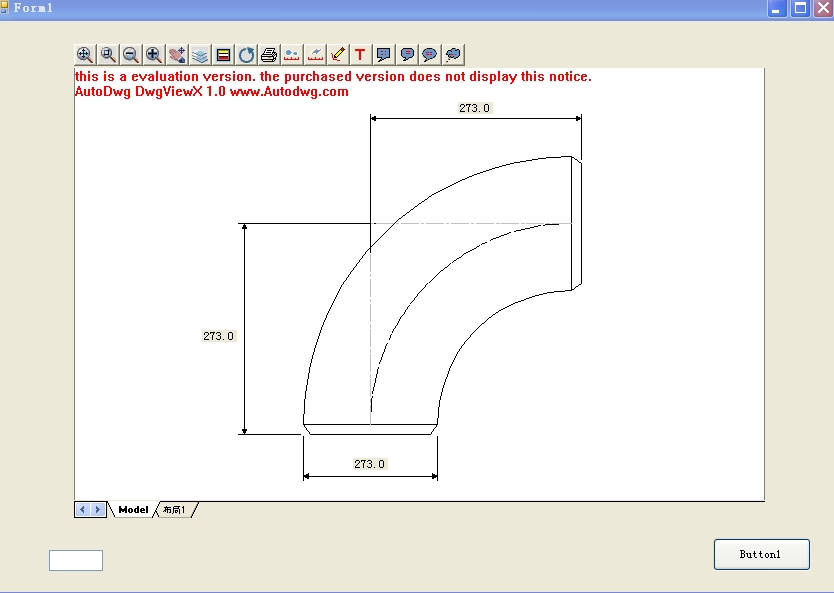Maximize the Form1 window

tap(800, 9)
